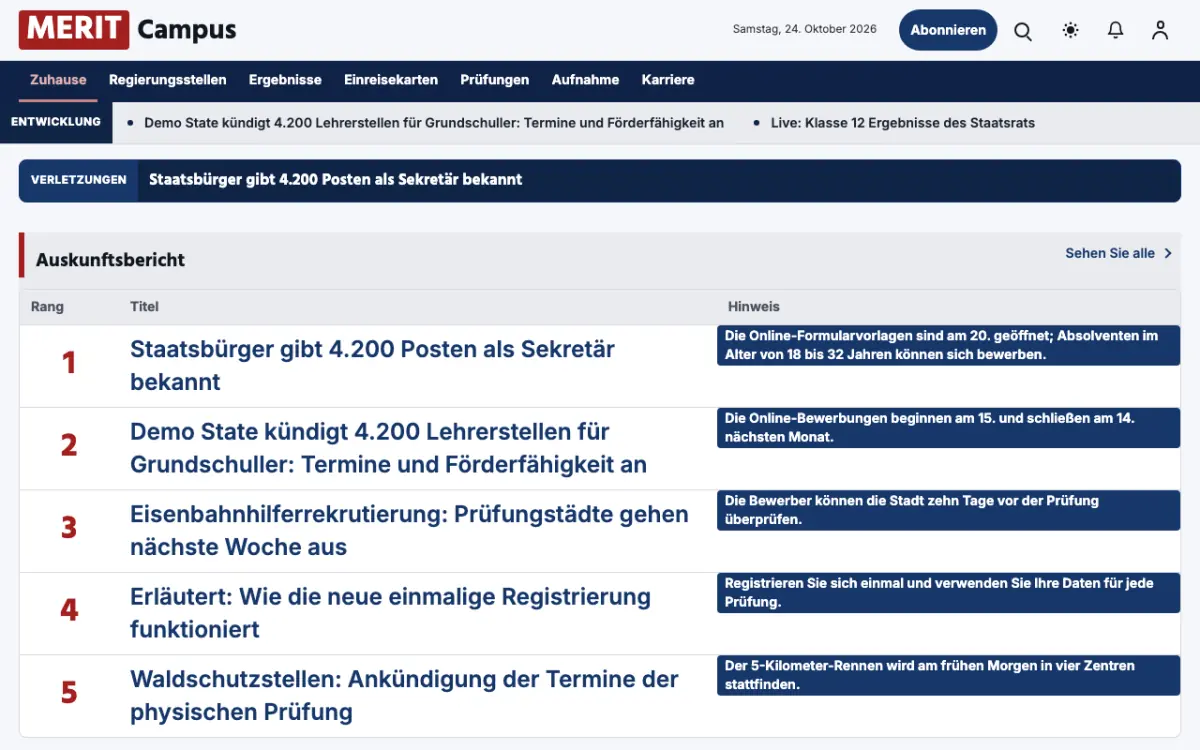
Task: Open the Aufnahme menu item
Action: click(x=585, y=80)
